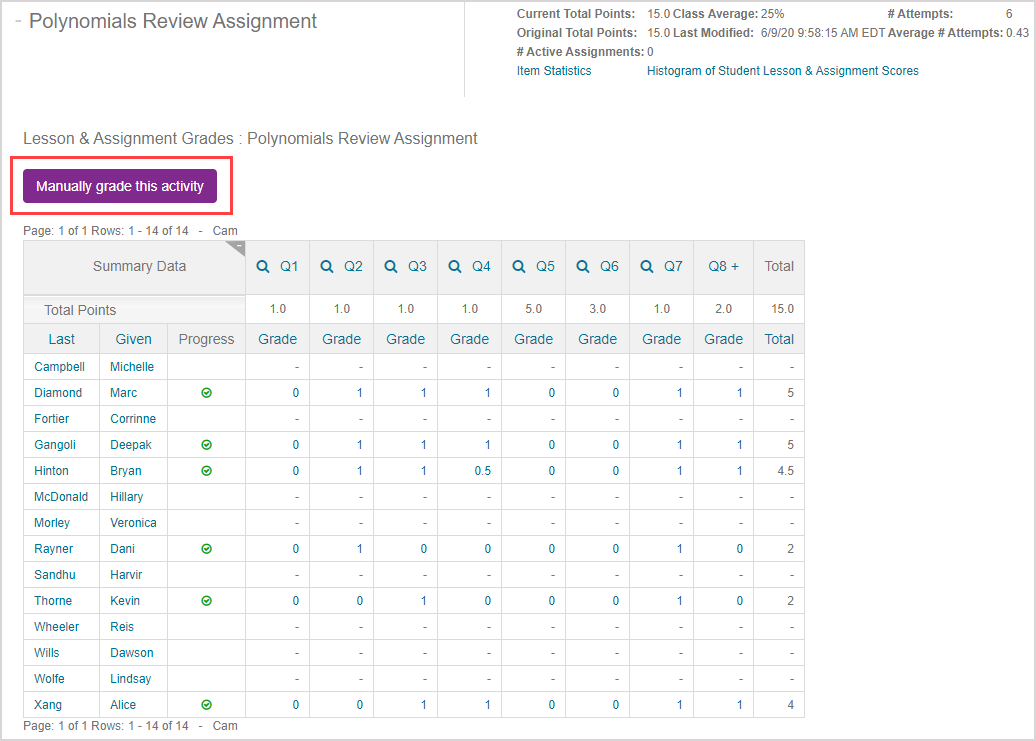Collapse the Polynomials Review Assignment header dash
The width and height of the screenshot is (1036, 741).
coord(18,22)
